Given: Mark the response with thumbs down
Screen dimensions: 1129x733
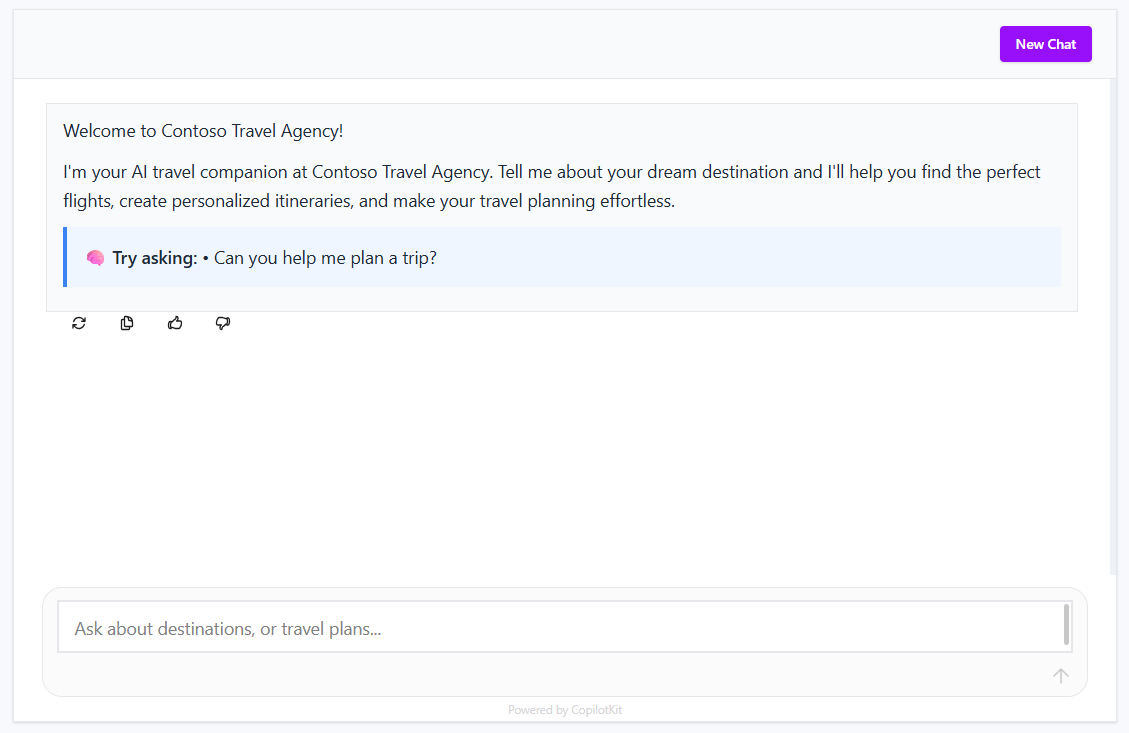Looking at the screenshot, I should click(x=223, y=323).
